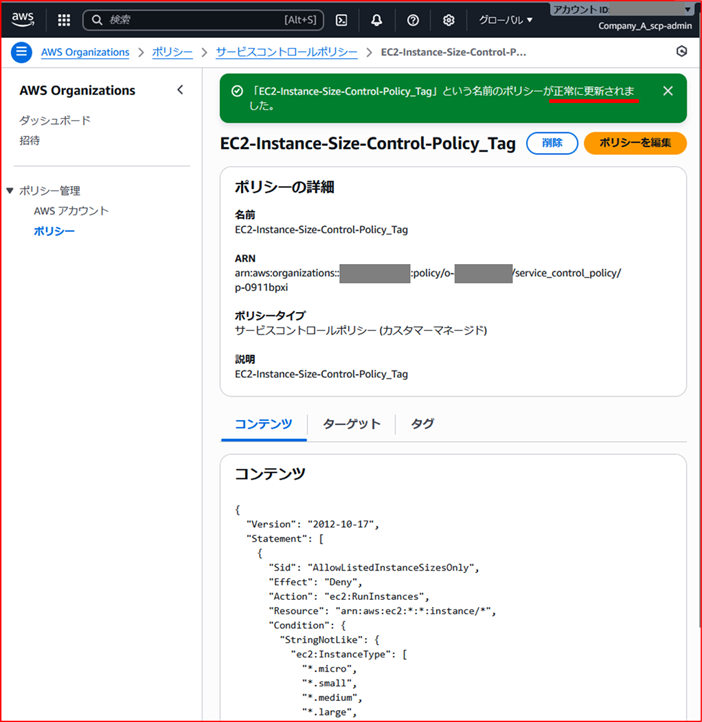Switch to the タグ tab
Image resolution: width=702 pixels, height=722 pixels.
tap(422, 424)
